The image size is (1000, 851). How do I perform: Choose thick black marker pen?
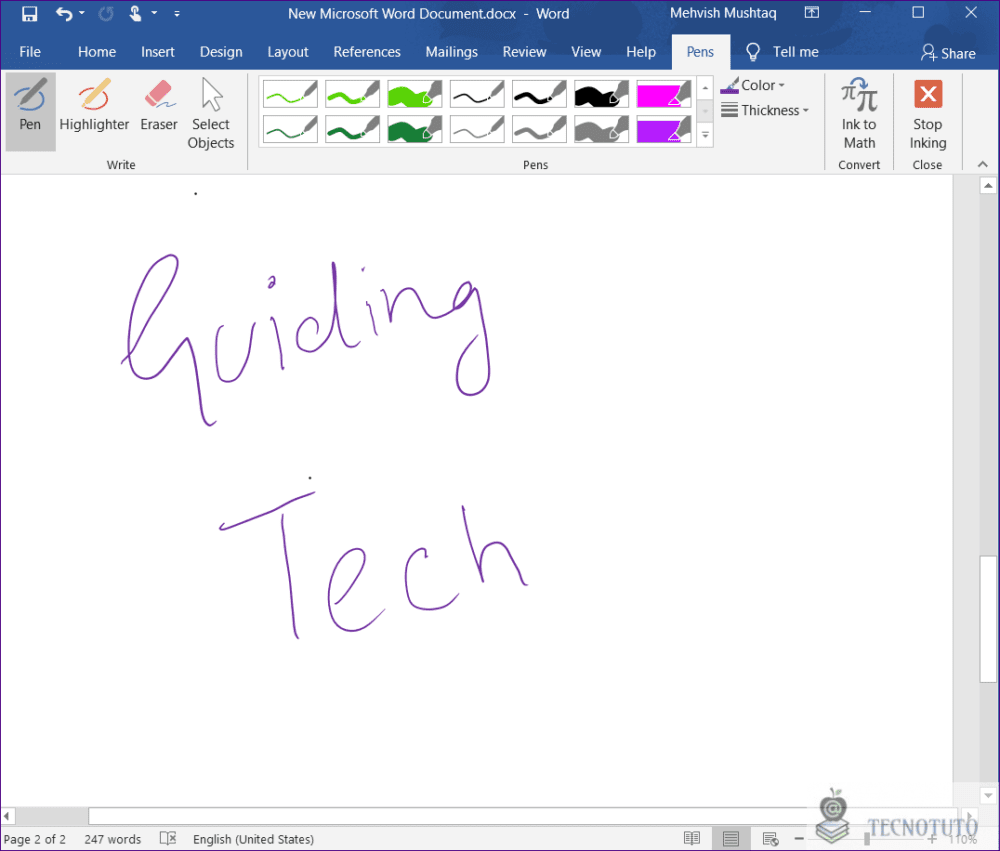tap(601, 94)
